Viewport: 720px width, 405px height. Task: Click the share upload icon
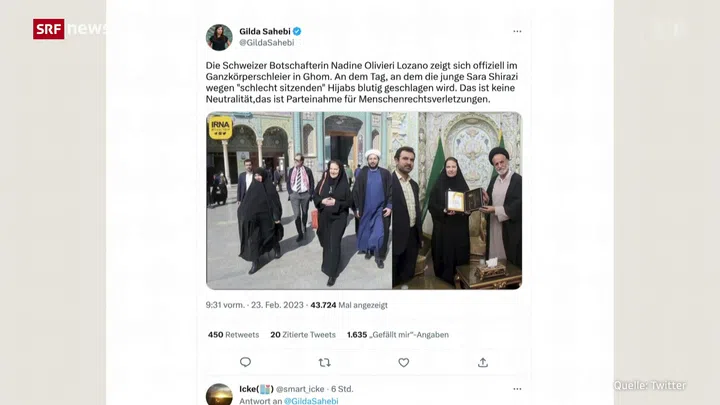pos(483,362)
